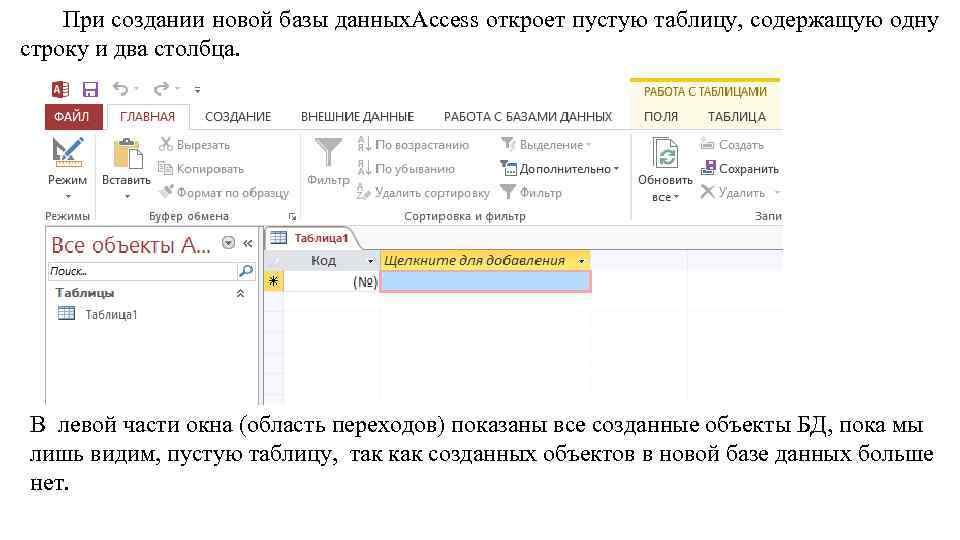
Task: Click the search magnifier icon
Action: (246, 271)
